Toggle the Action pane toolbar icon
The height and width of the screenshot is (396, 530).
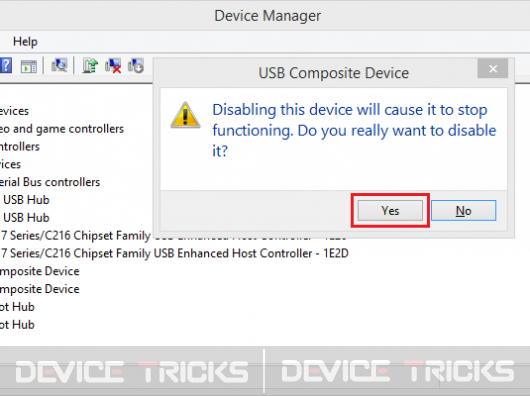[29, 66]
